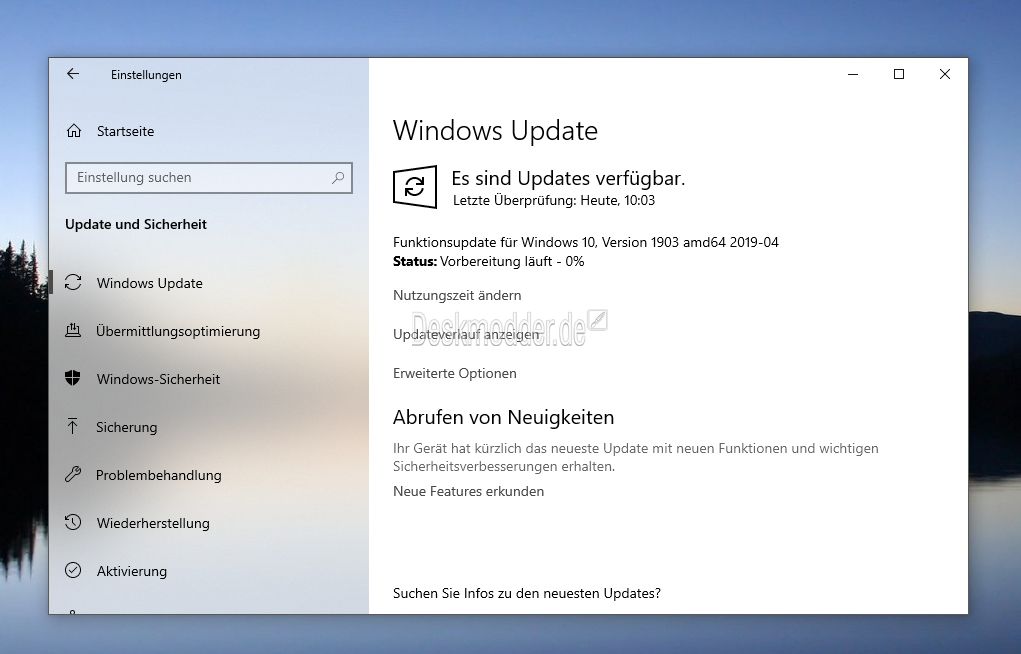Screen dimensions: 1021x654
Task: Click the Funktionsupdate Version 1903 entry
Action: [585, 242]
